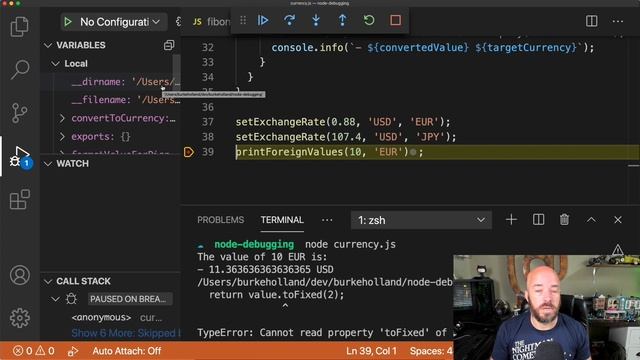Screen dimensions: 640x360
Task: Open the Explorer view in activity bar
Action: tap(19, 27)
